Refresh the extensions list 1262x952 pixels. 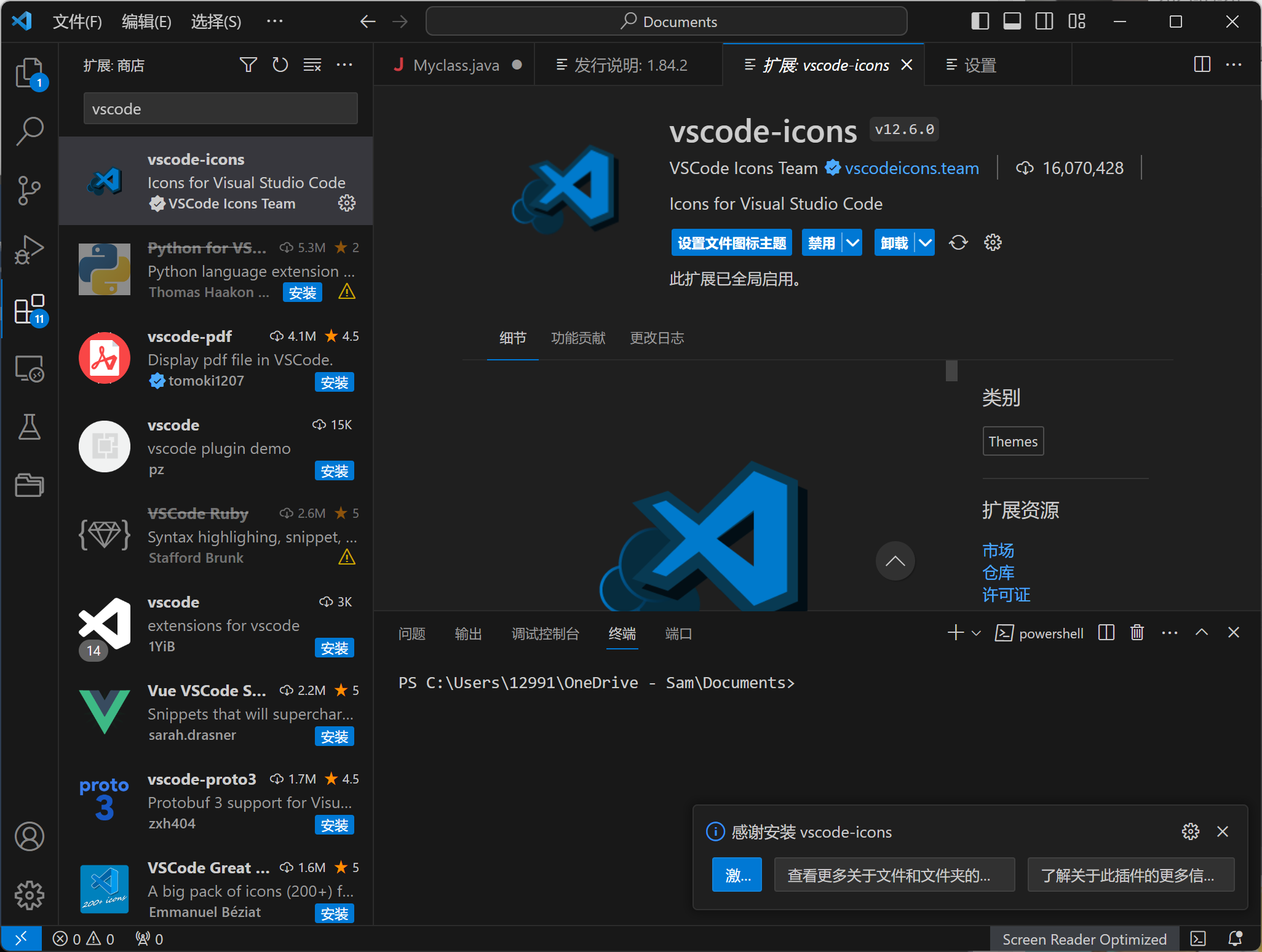(280, 65)
